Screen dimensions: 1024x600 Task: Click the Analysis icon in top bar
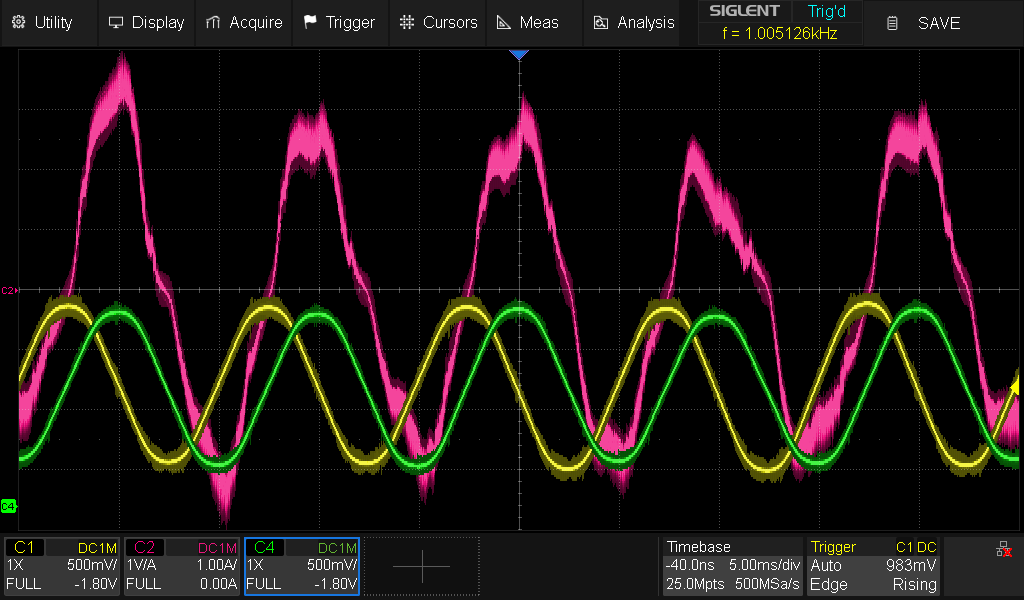point(600,22)
